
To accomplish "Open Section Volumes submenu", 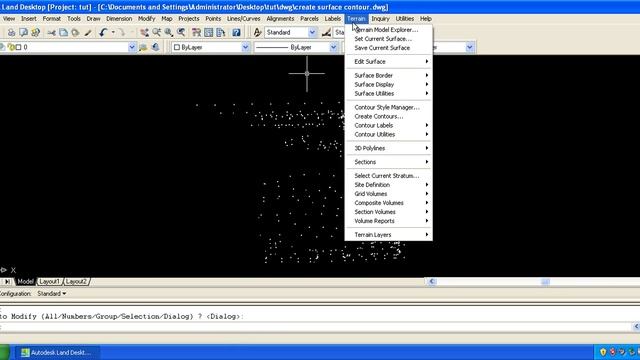I will tap(389, 212).
